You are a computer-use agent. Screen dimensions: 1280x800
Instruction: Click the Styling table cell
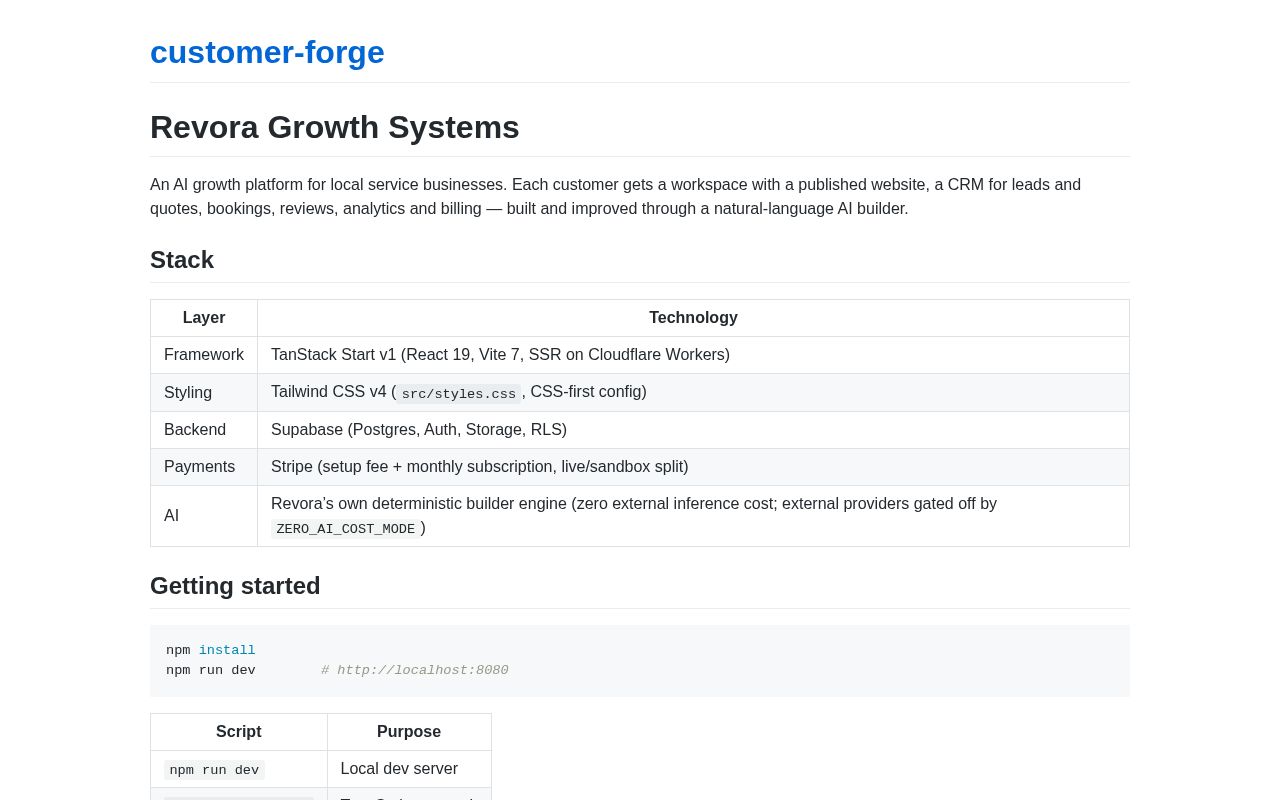(x=204, y=393)
